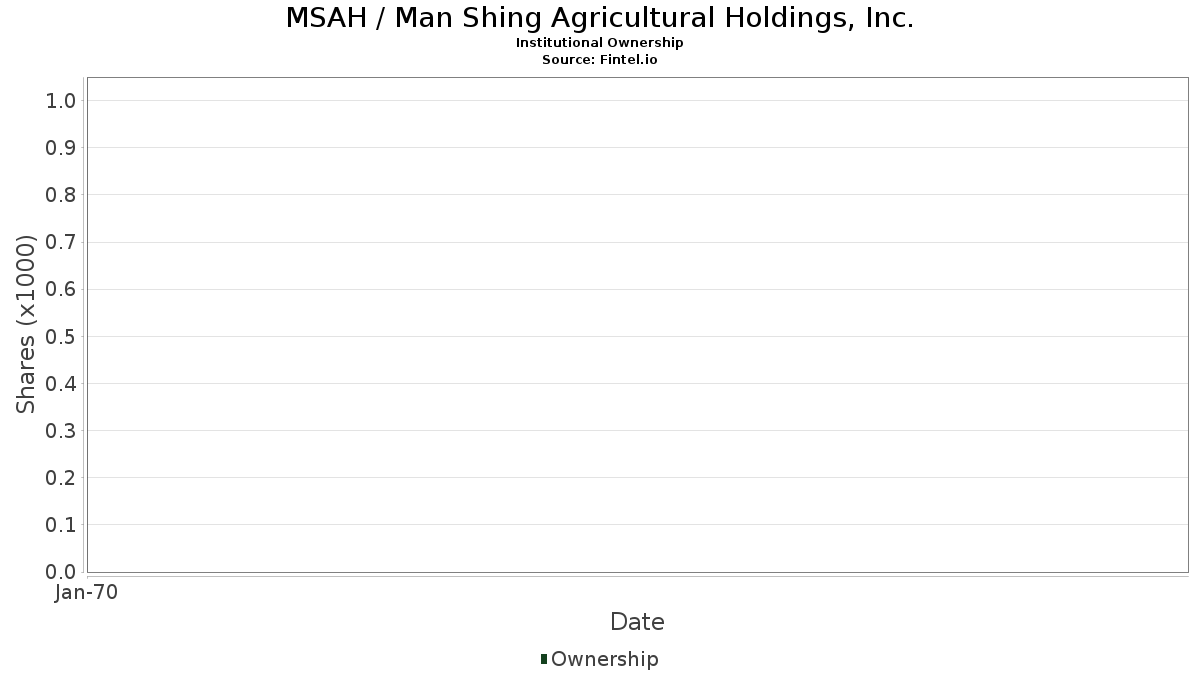Select the 0.4 y-axis tick label
The height and width of the screenshot is (675, 1200).
[x=62, y=384]
